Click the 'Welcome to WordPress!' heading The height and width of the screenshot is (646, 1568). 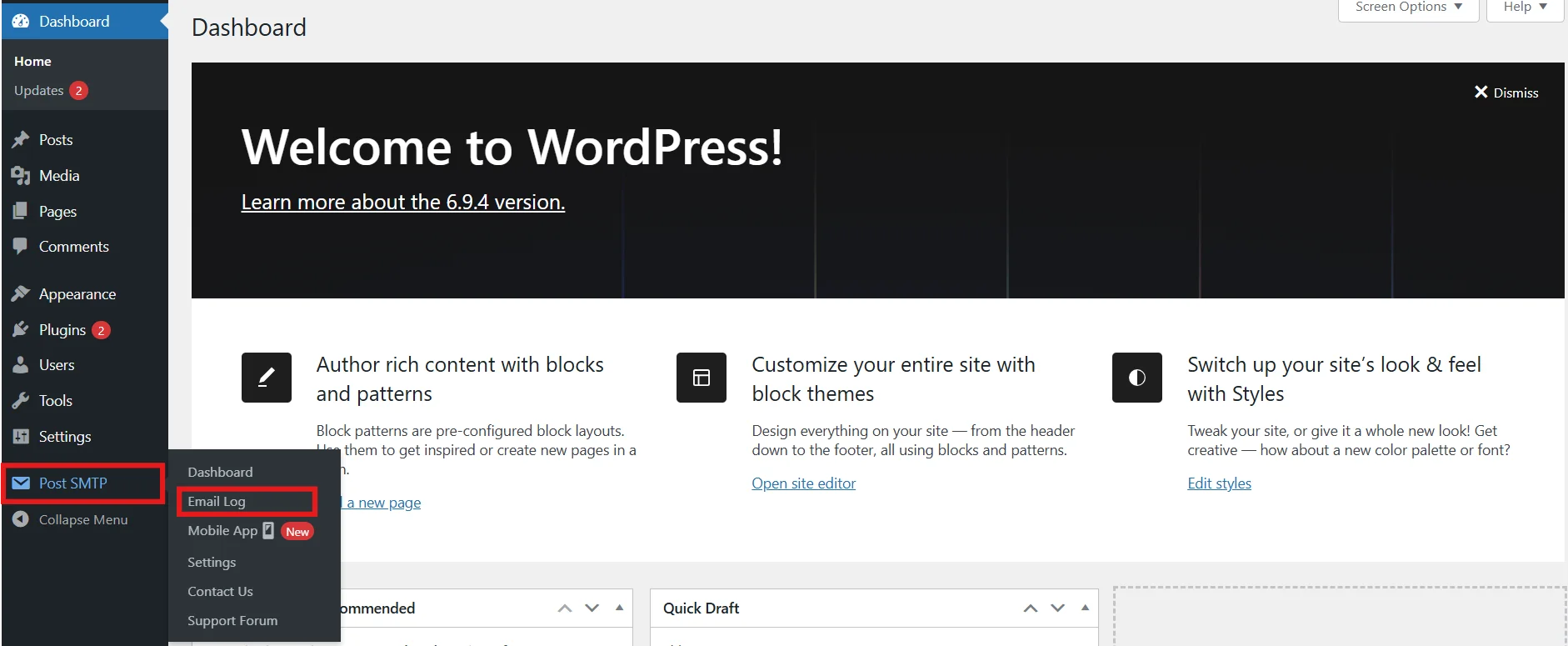coord(512,148)
